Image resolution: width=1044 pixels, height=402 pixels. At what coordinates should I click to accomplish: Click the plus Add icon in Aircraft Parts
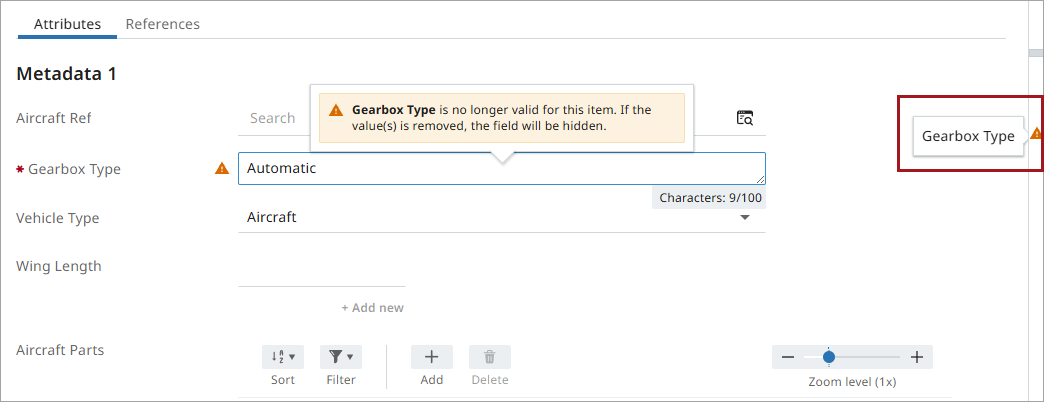[432, 357]
